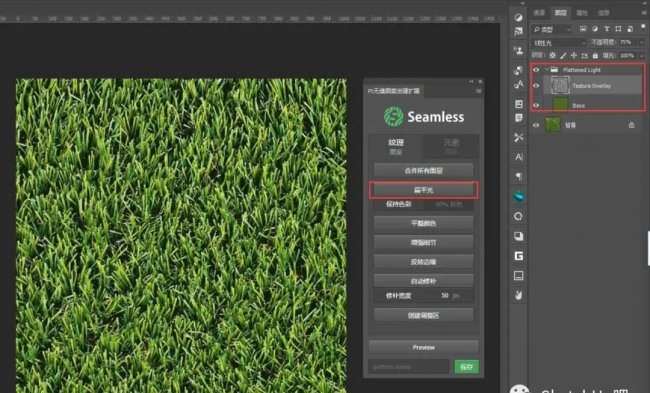
Task: Filter layers by smart objects icon
Action: [x=630, y=29]
